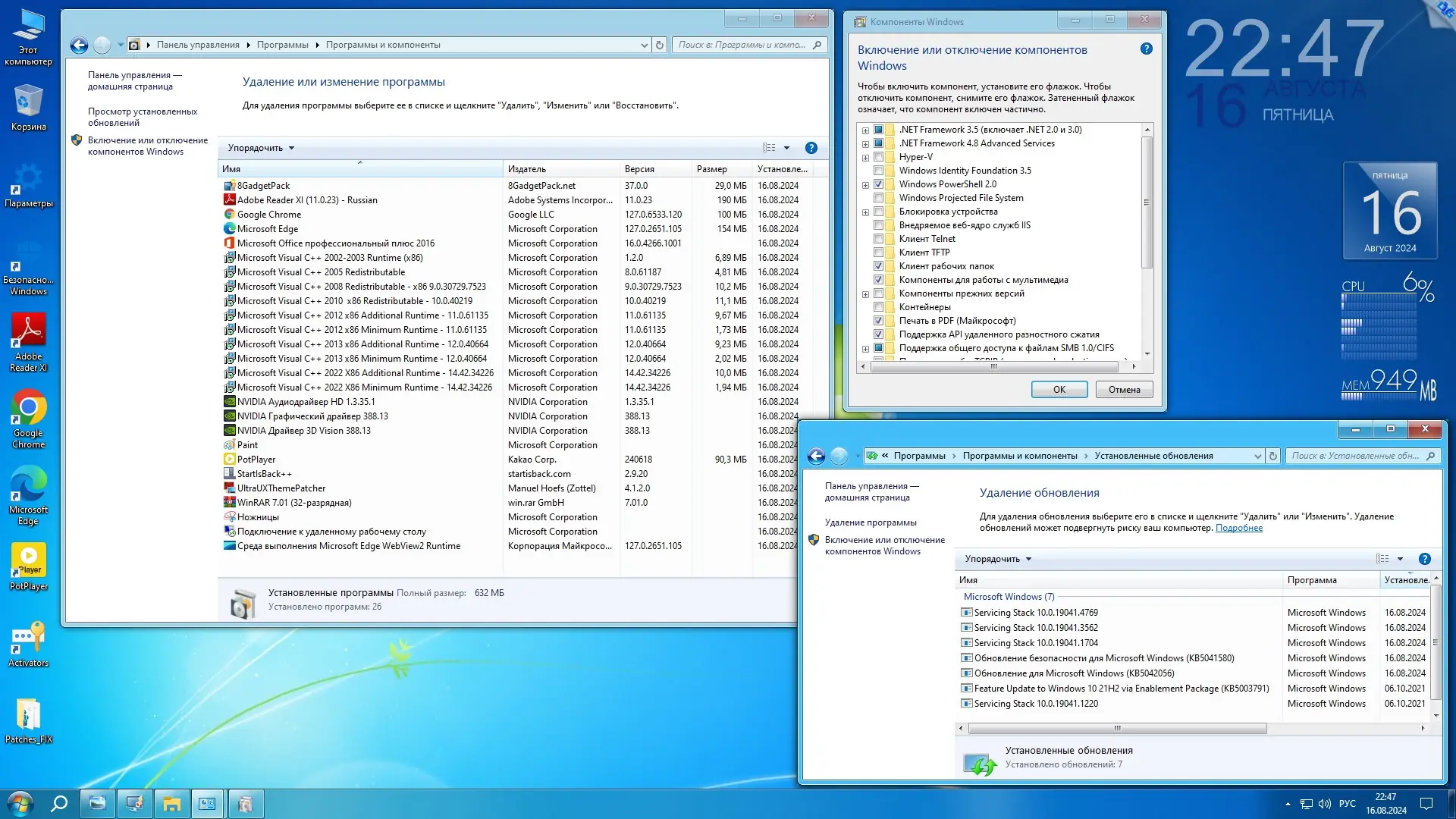Open the Подробнее link about removing updates
Screen dimensions: 1456x819
1239,528
